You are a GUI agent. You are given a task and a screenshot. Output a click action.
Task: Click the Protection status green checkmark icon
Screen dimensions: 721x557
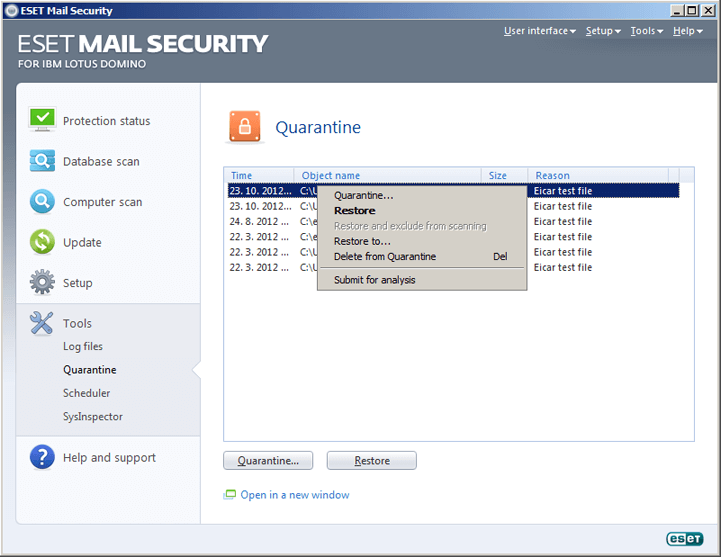click(x=42, y=120)
